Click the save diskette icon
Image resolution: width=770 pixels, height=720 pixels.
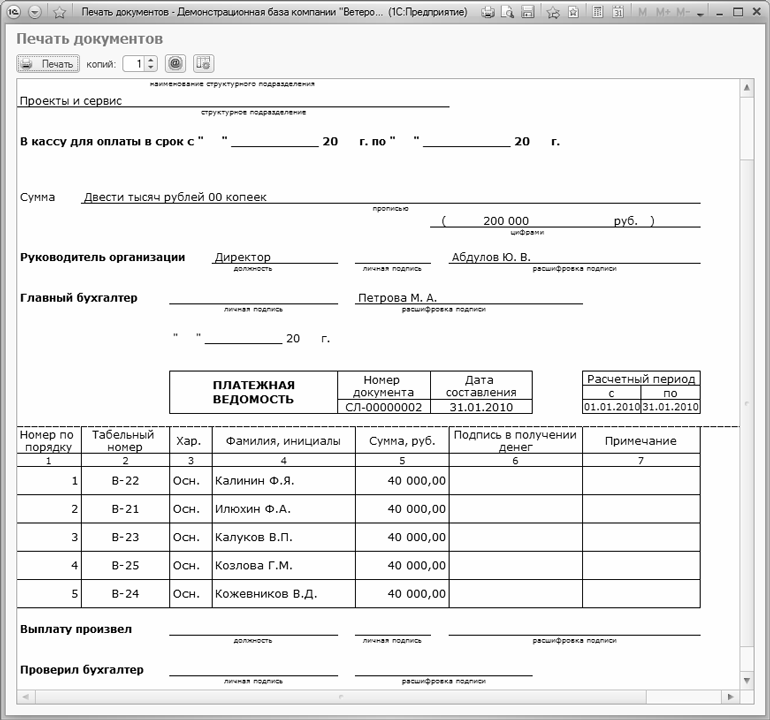[x=527, y=12]
